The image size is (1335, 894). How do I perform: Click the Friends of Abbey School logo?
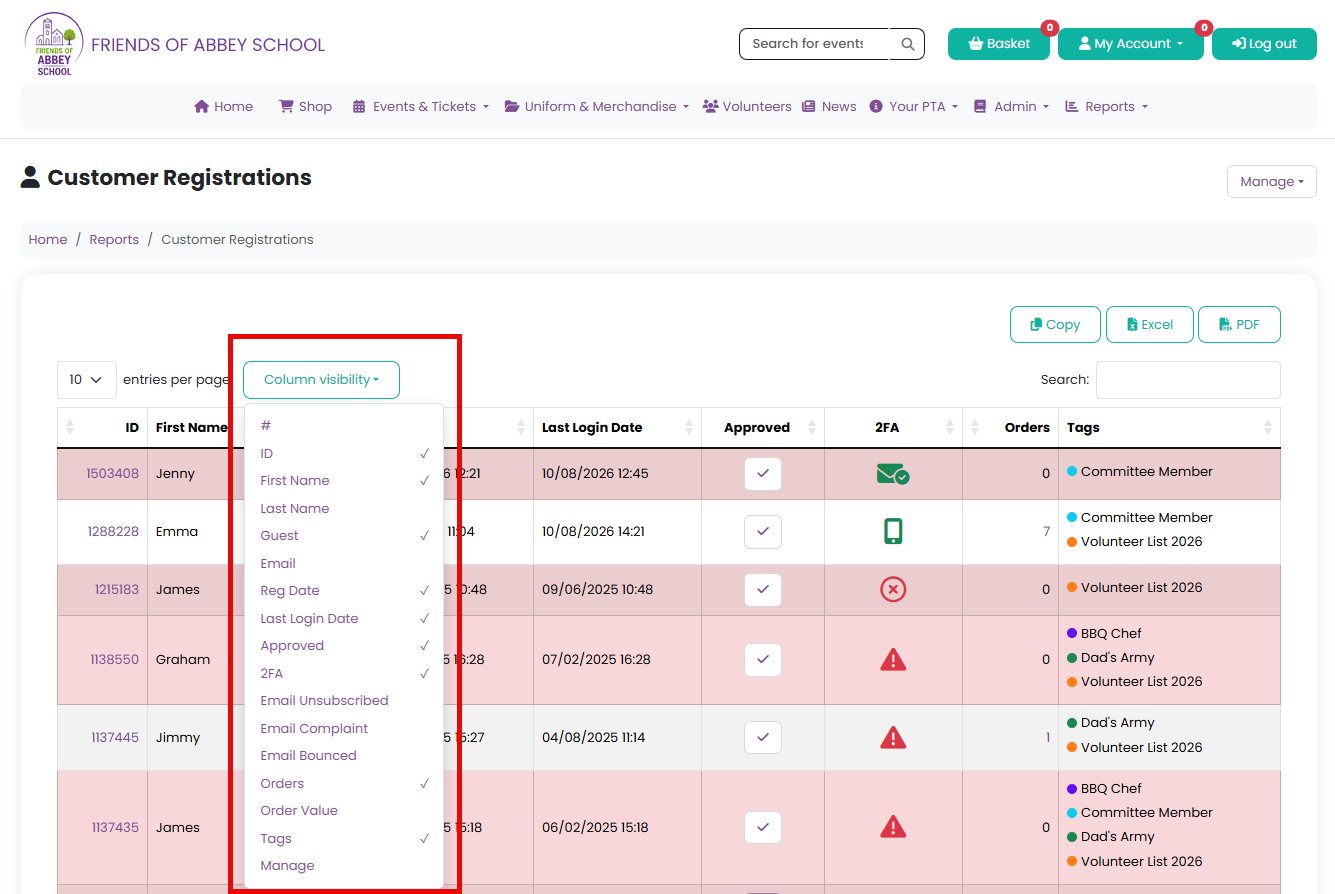55,44
